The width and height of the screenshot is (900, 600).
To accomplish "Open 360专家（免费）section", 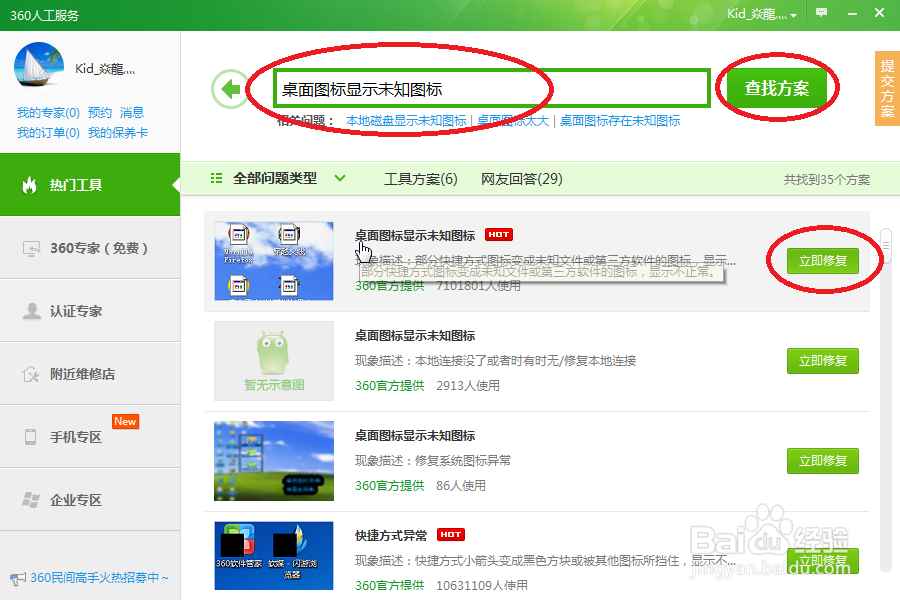I will click(x=90, y=248).
